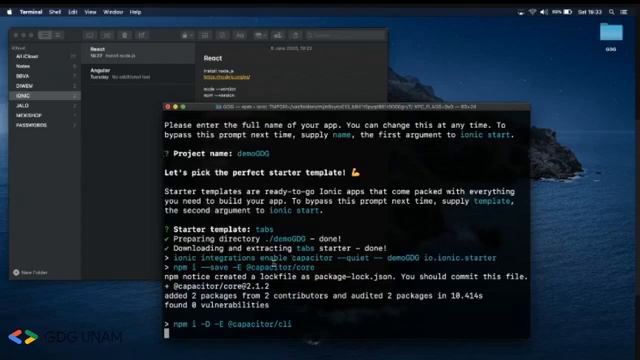Click 'found 0 vulnerabilities' line in Terminal
Viewport: 640px width, 360px height.
click(x=217, y=305)
